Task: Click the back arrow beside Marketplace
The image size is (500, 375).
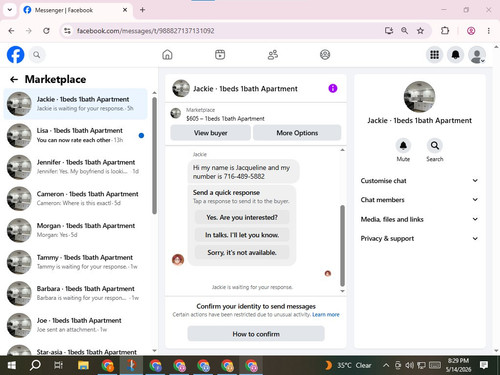Action: tap(14, 79)
